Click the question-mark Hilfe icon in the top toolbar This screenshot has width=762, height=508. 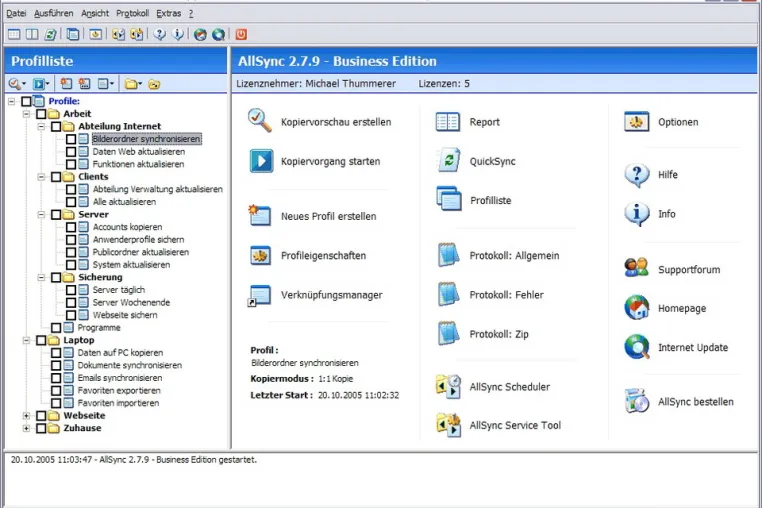pyautogui.click(x=159, y=34)
